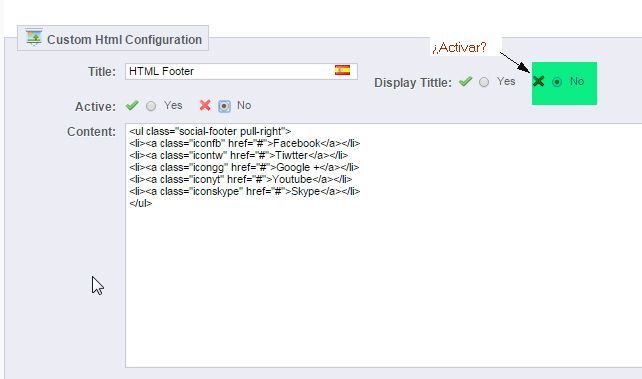642x379 pixels.
Task: Click the code line containing Facebook
Action: (244, 143)
